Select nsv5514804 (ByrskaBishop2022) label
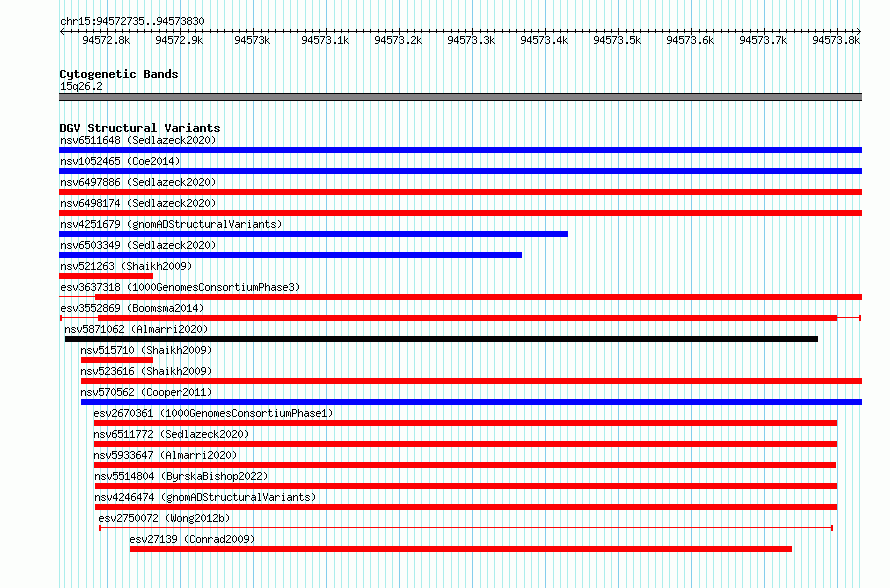This screenshot has width=890, height=588. tap(181, 476)
